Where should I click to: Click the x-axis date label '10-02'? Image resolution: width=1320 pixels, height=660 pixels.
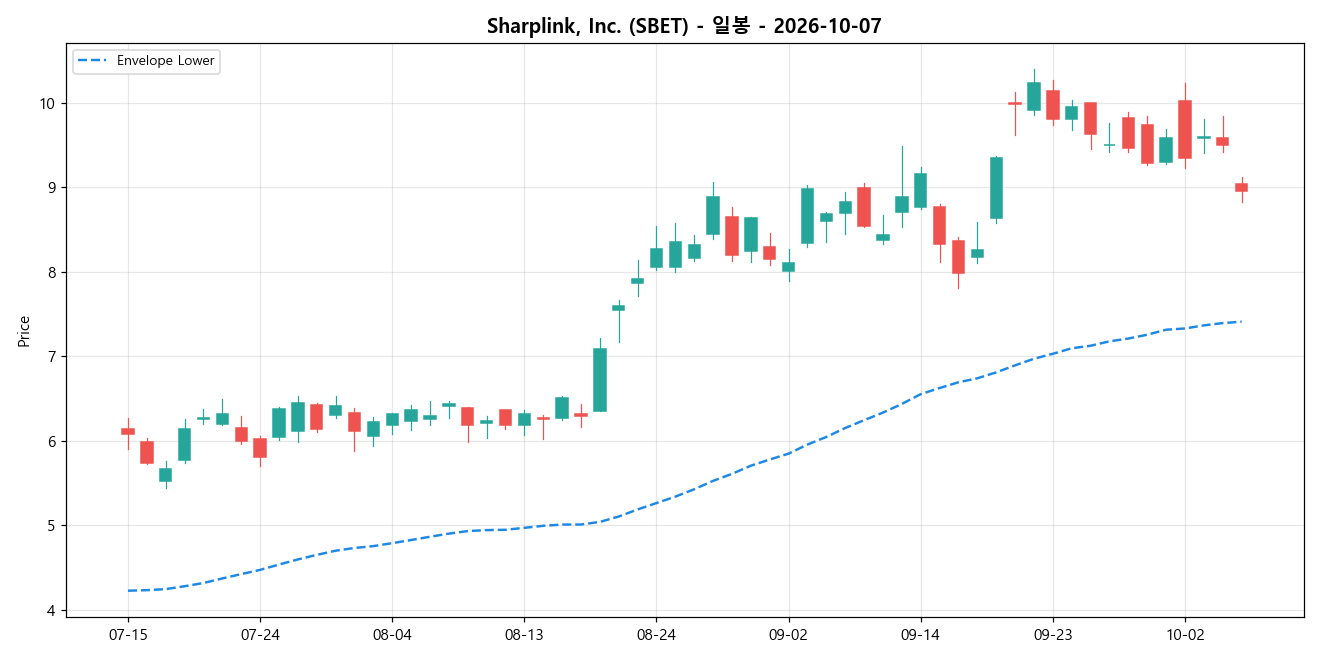point(1184,634)
